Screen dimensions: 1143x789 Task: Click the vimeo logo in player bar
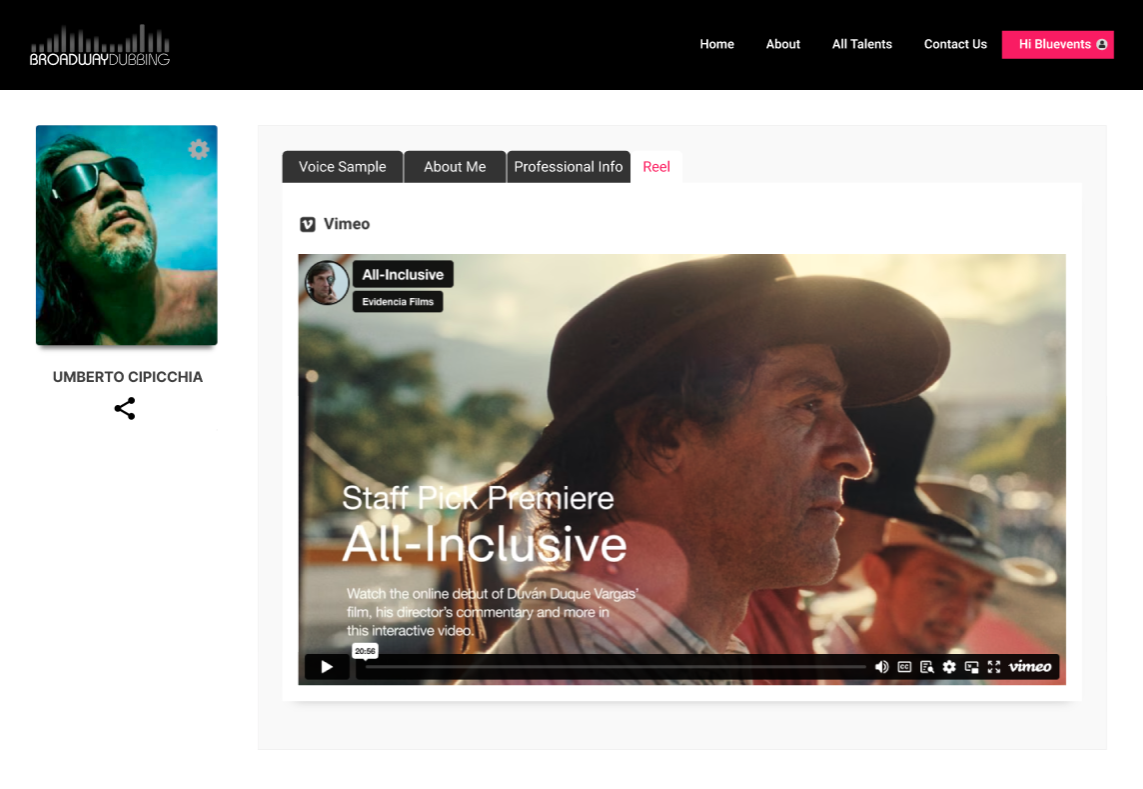(1030, 666)
